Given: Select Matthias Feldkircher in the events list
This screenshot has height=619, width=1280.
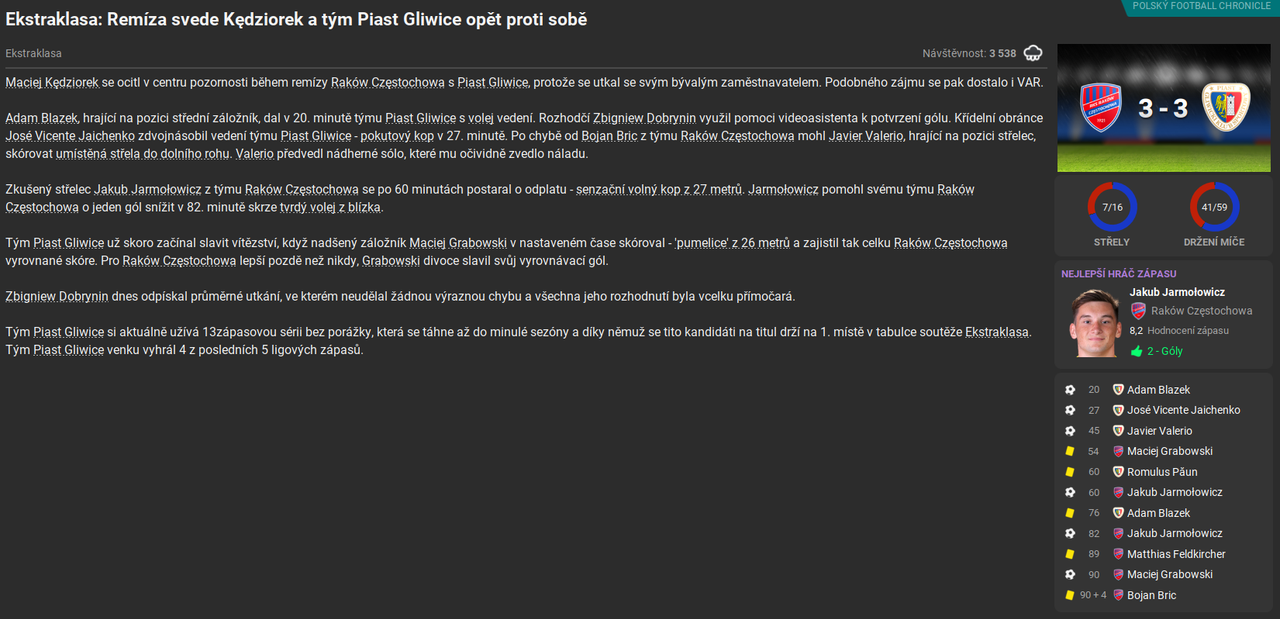Looking at the screenshot, I should [1176, 554].
